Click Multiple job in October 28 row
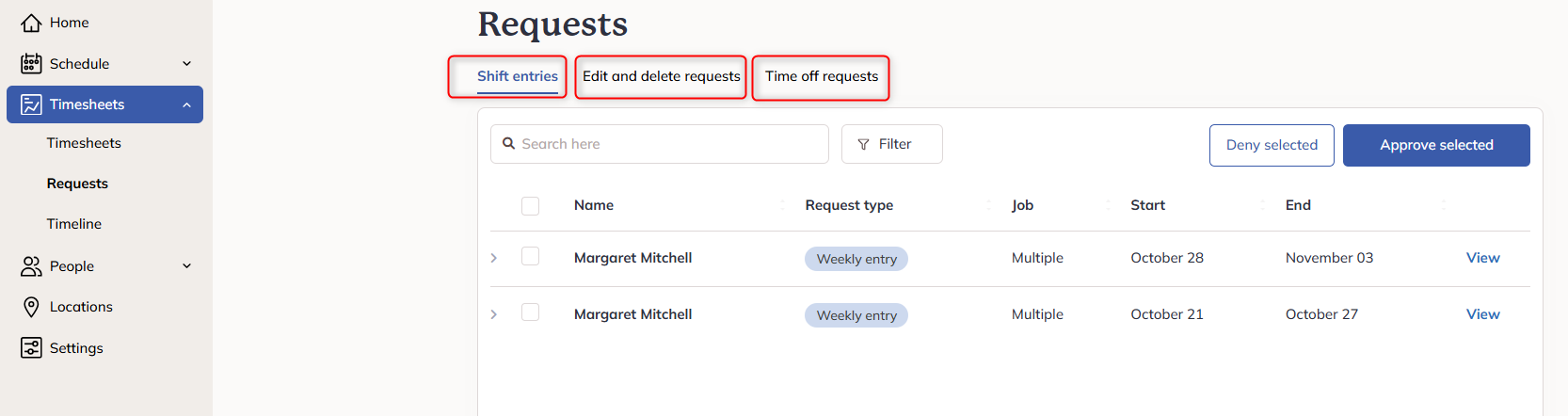 point(1037,258)
